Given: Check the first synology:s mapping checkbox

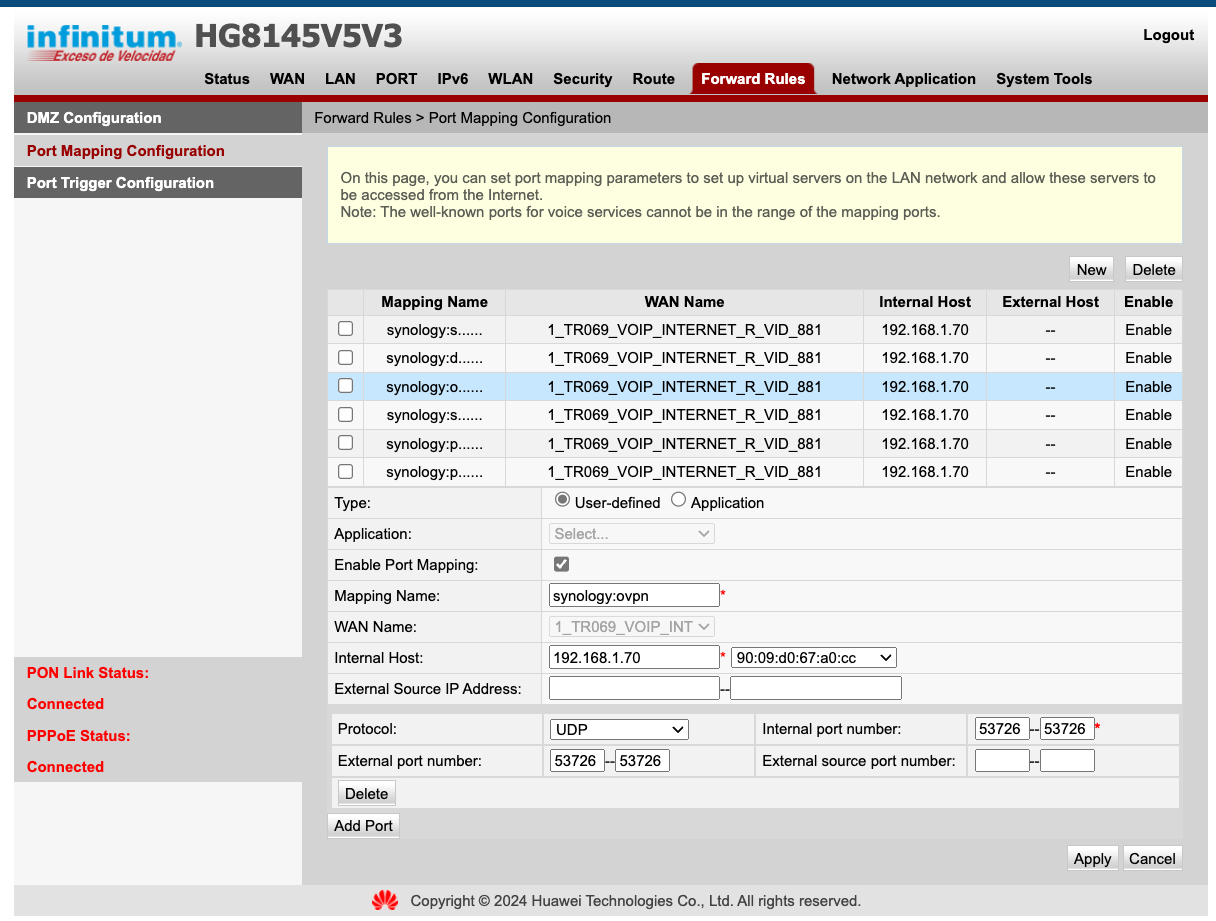Looking at the screenshot, I should pos(345,329).
